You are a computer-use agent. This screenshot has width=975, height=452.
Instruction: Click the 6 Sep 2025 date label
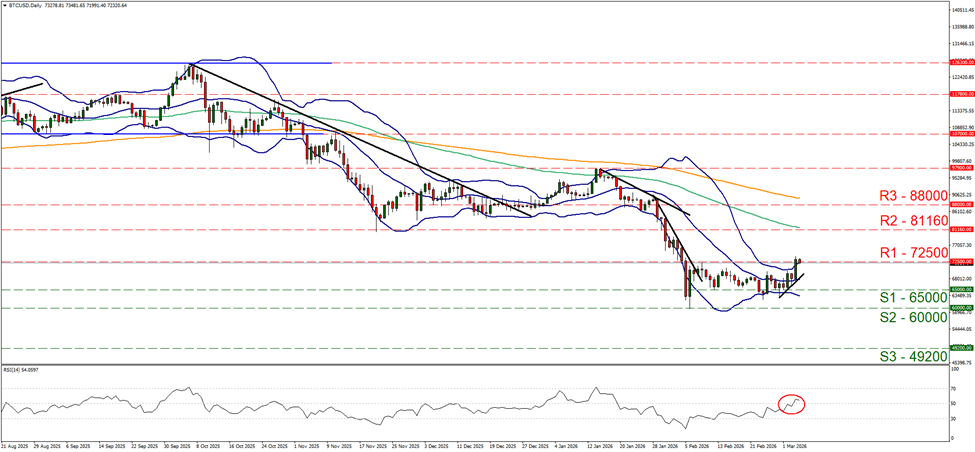pyautogui.click(x=79, y=446)
